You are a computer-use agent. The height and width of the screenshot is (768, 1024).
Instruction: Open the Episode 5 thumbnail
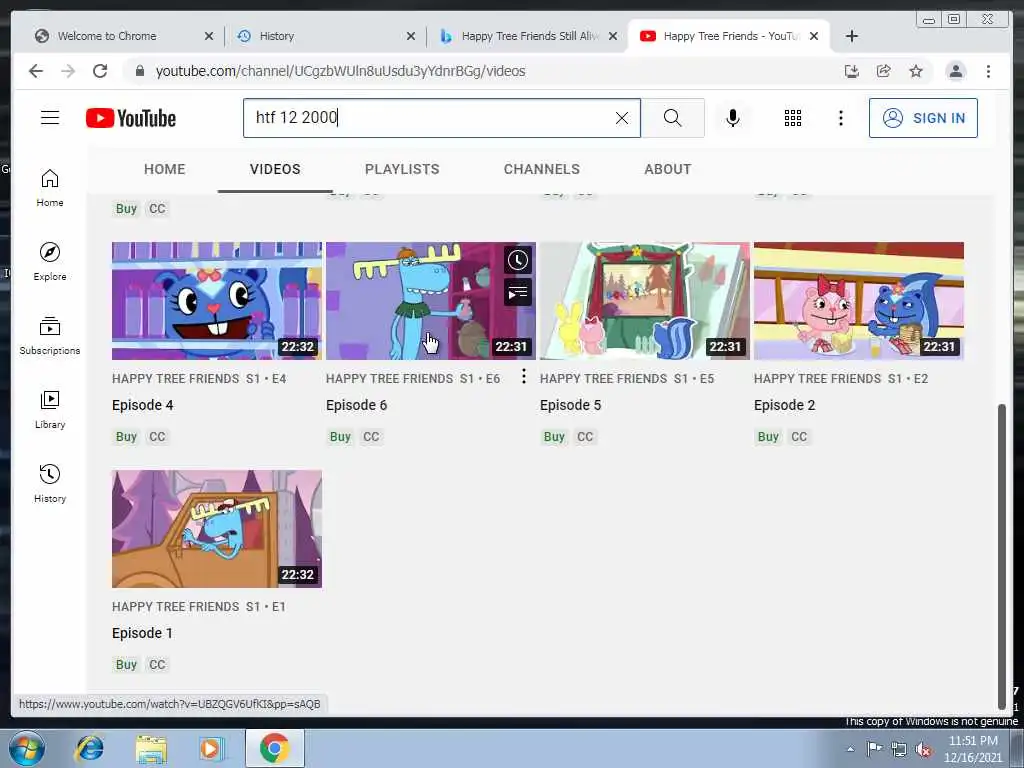[645, 301]
